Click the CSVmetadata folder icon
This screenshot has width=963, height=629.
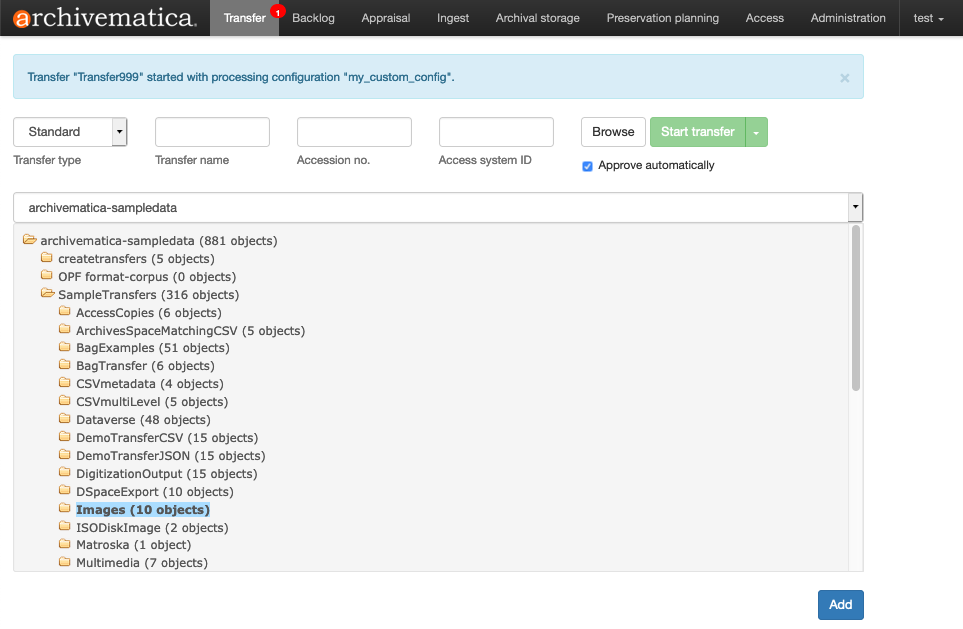(x=66, y=383)
